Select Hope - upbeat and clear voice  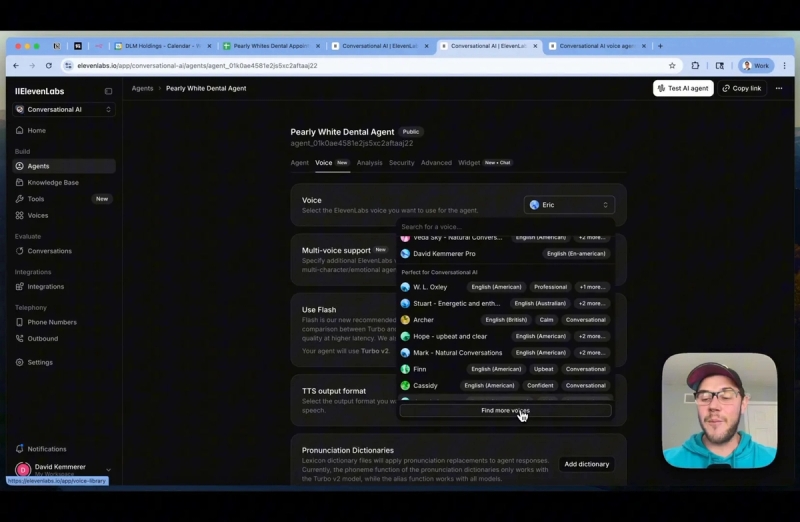pos(505,336)
